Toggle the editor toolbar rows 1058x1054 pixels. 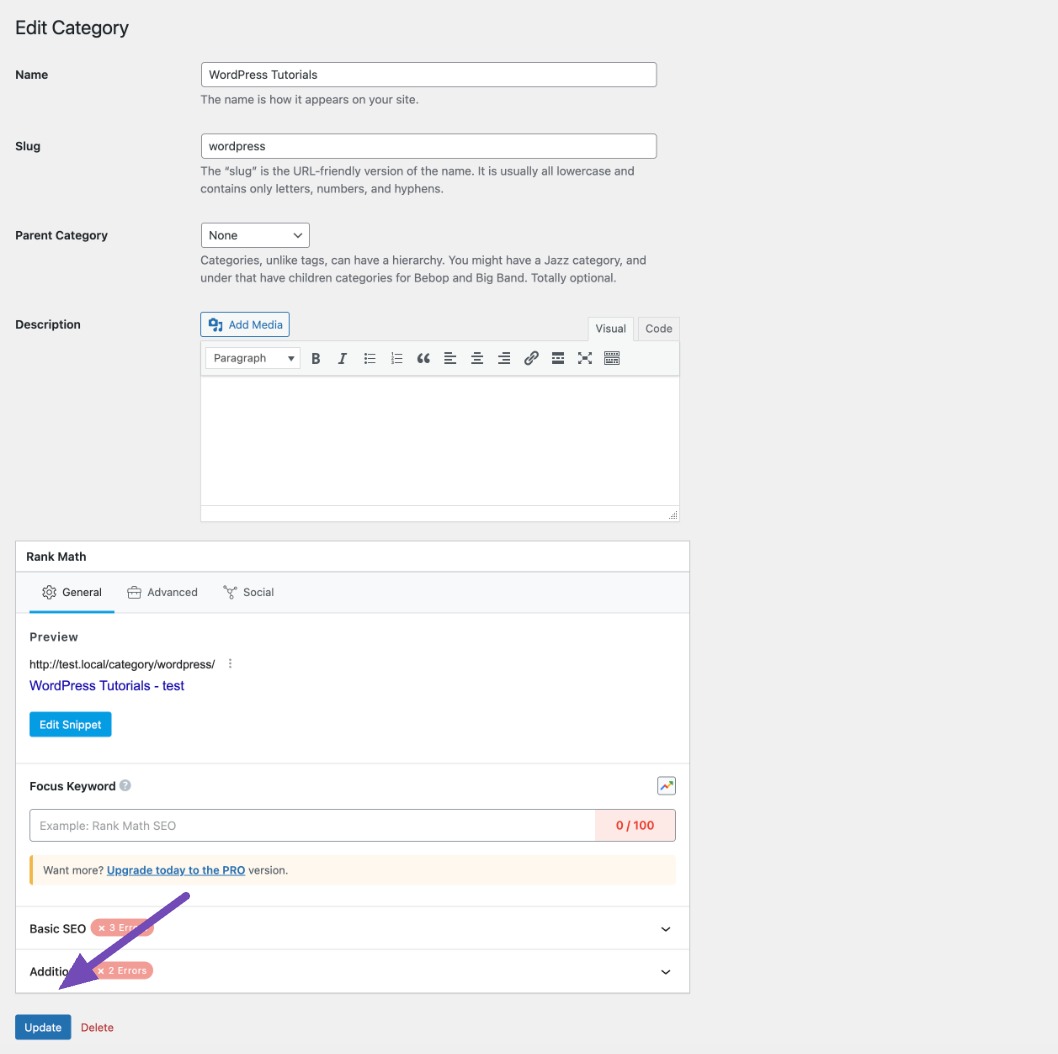click(x=612, y=358)
